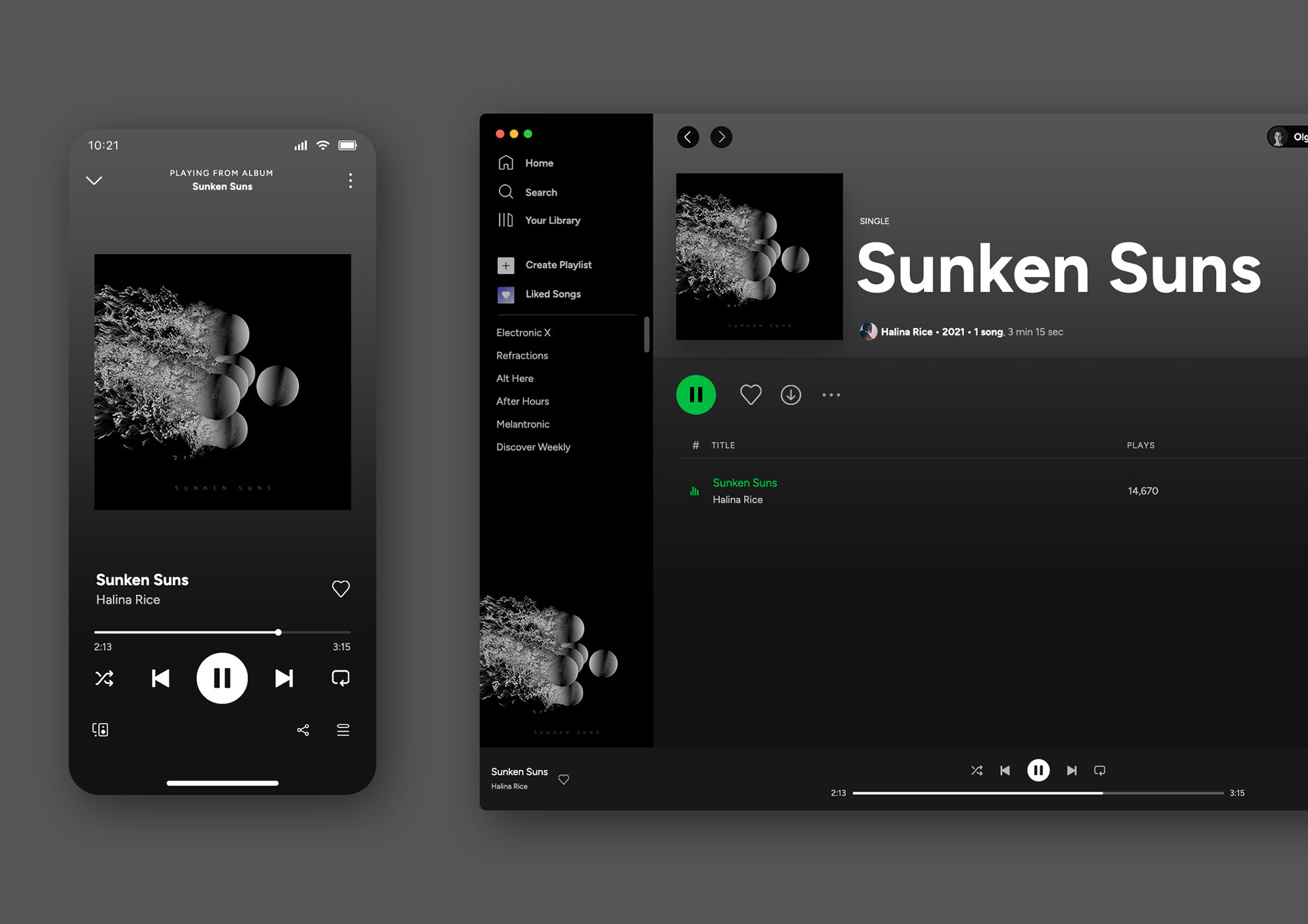
Task: Click the phone player progress slider
Action: click(222, 633)
